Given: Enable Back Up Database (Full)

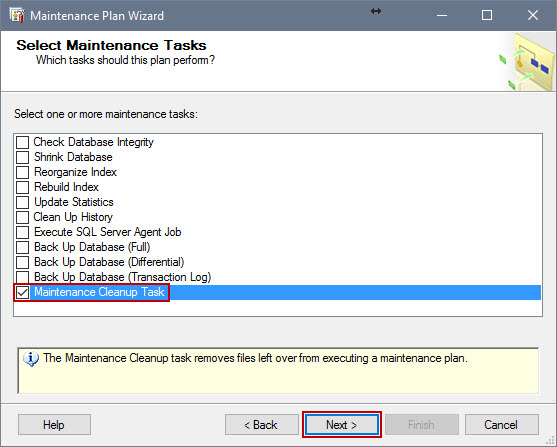Looking at the screenshot, I should pyautogui.click(x=22, y=247).
